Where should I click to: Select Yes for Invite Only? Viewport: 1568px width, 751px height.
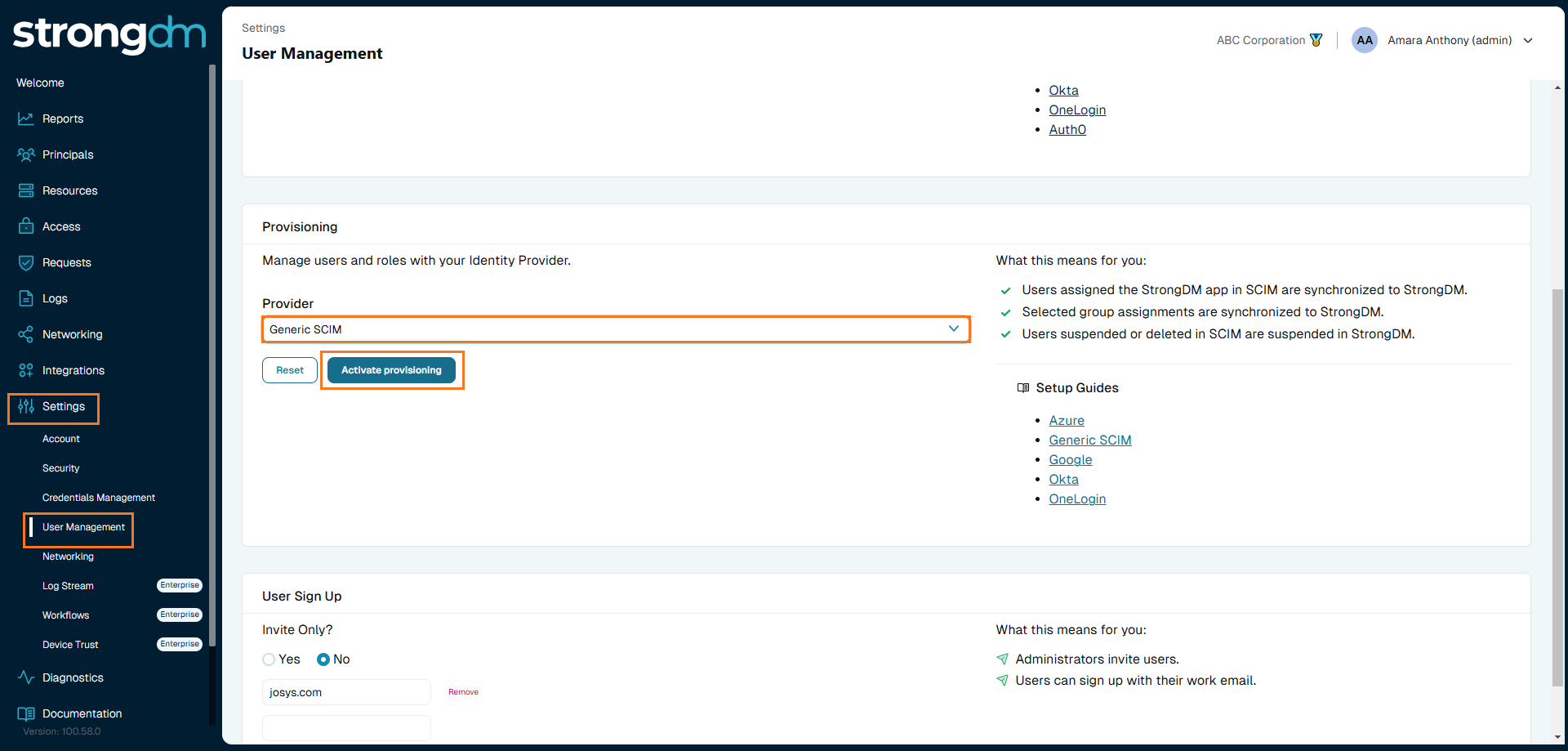tap(269, 659)
